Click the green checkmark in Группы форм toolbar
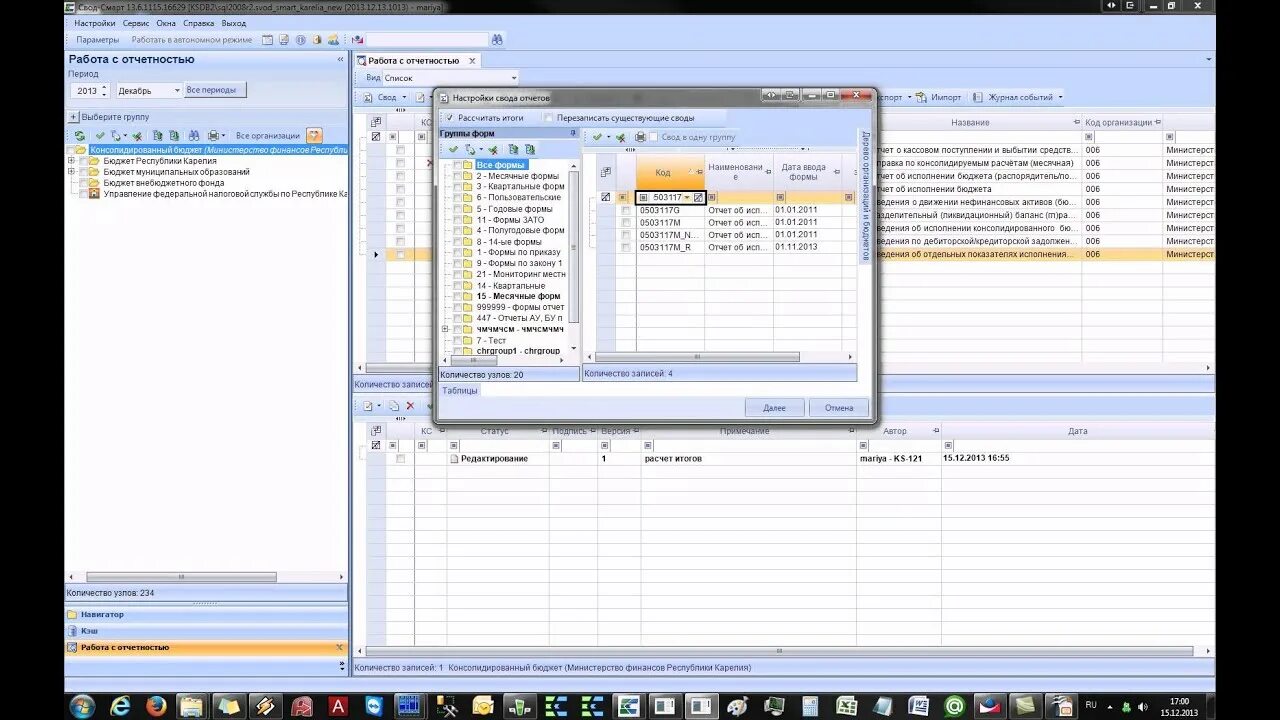This screenshot has width=1280, height=720. tap(453, 149)
